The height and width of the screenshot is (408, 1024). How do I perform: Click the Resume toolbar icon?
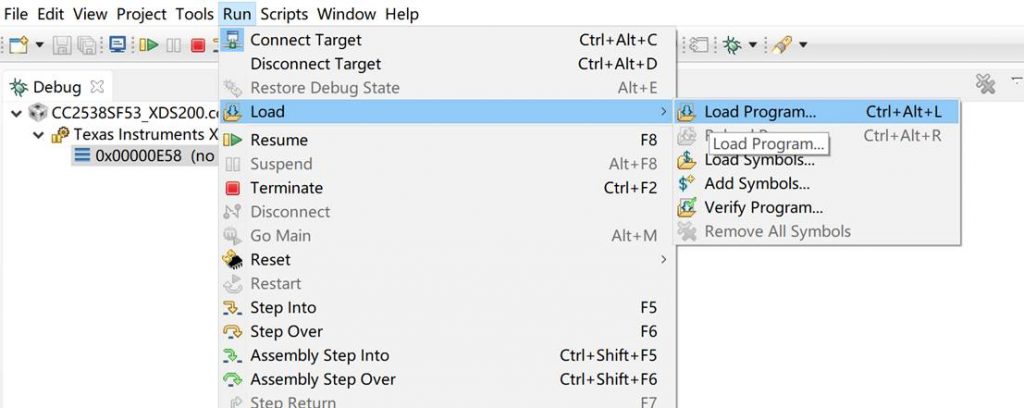149,45
